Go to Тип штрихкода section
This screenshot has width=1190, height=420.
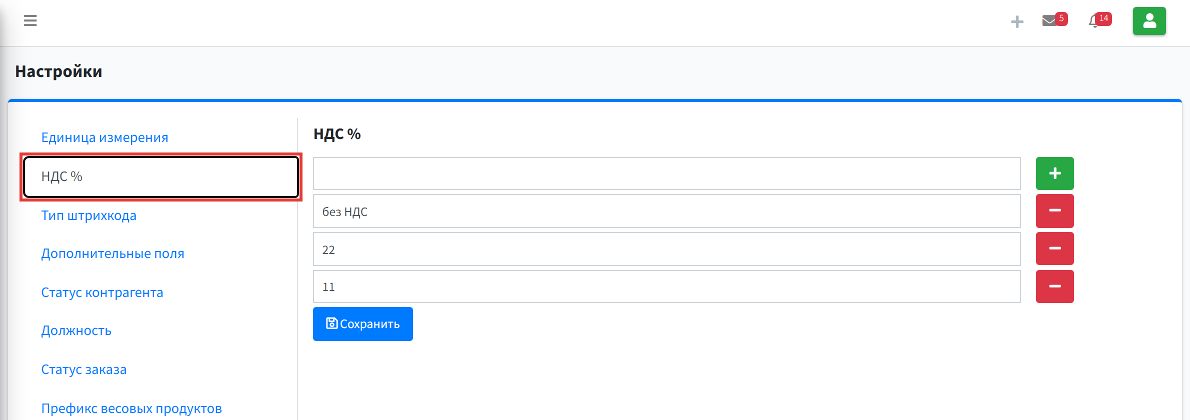(89, 215)
